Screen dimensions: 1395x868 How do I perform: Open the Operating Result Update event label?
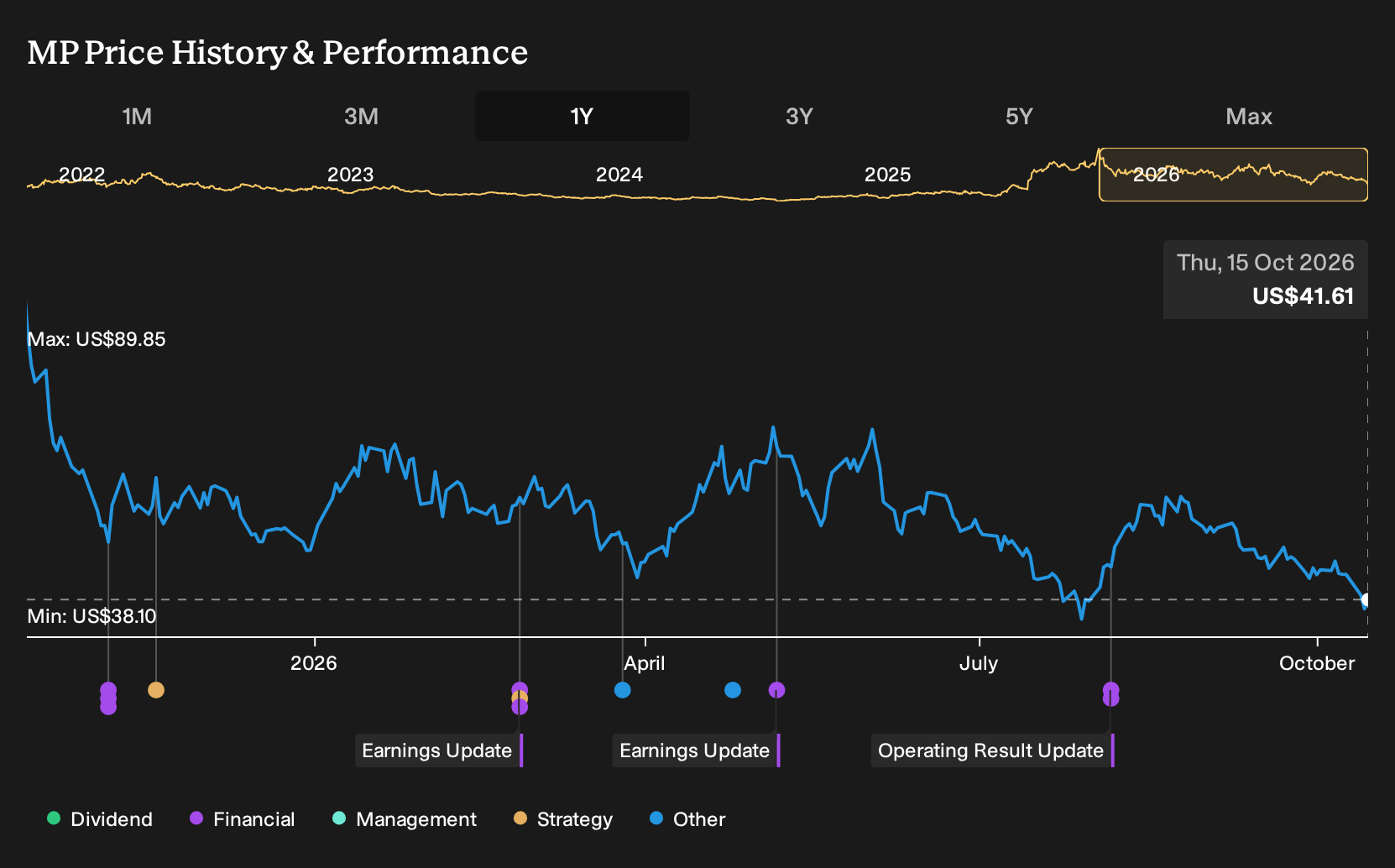pyautogui.click(x=992, y=750)
